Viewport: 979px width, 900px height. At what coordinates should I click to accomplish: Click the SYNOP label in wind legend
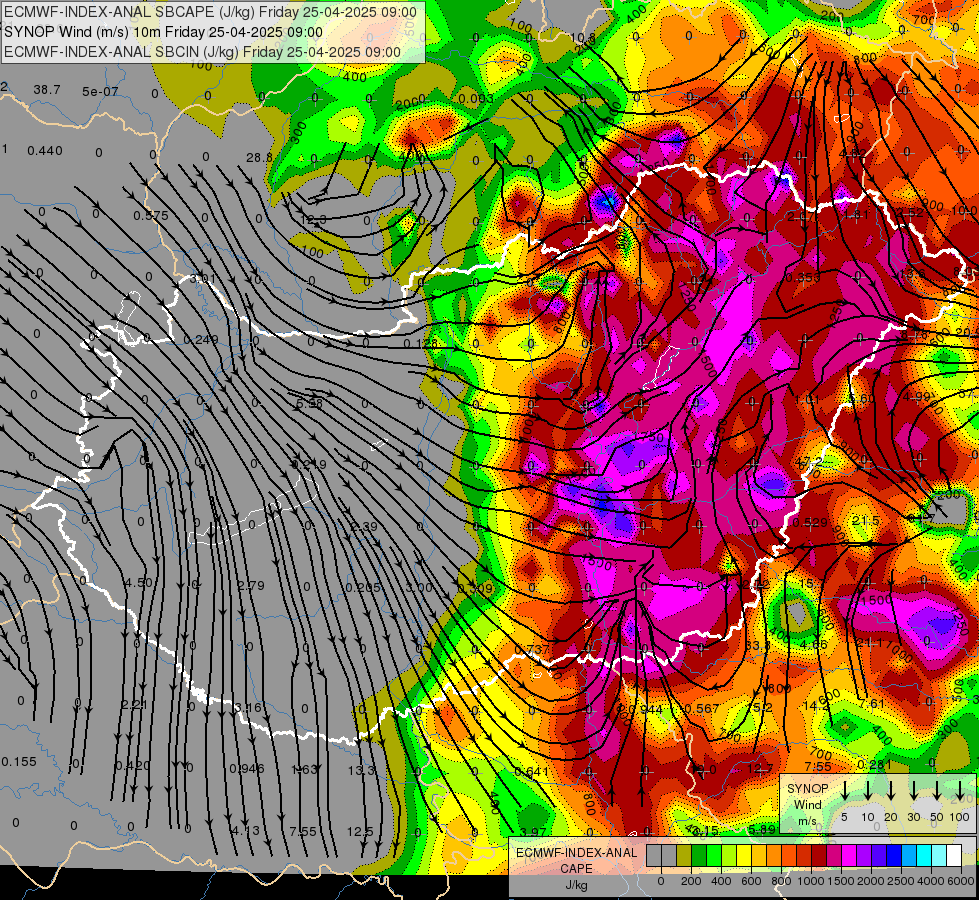807,789
